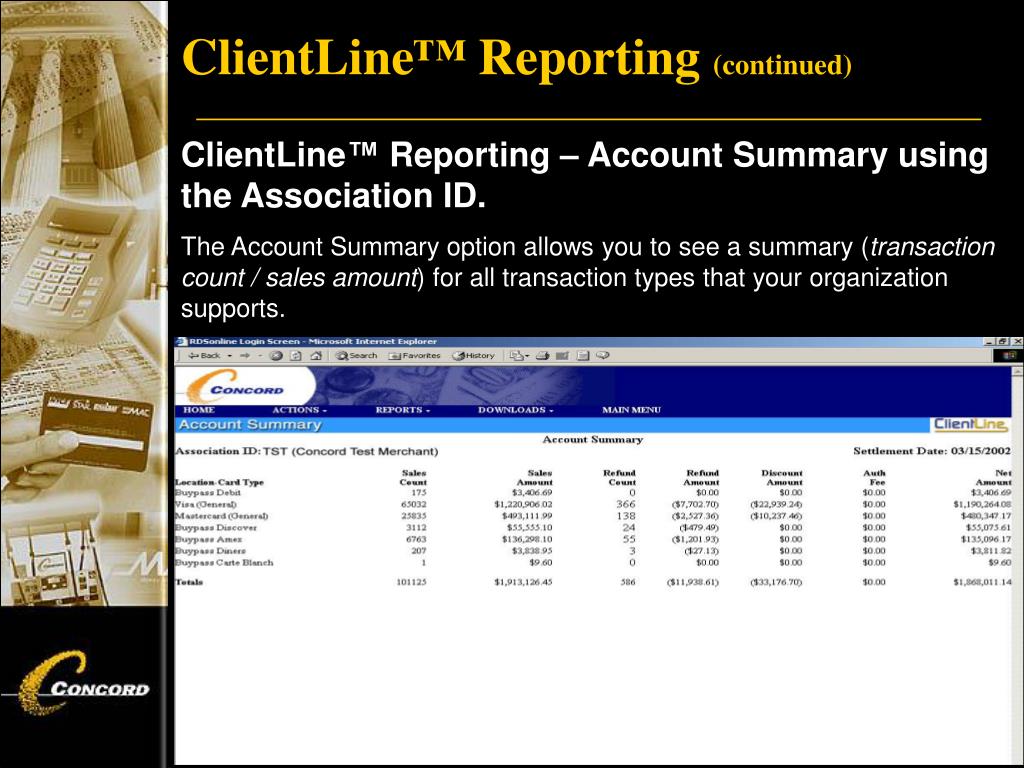Click the 'Sales Amount' column header

point(535,477)
